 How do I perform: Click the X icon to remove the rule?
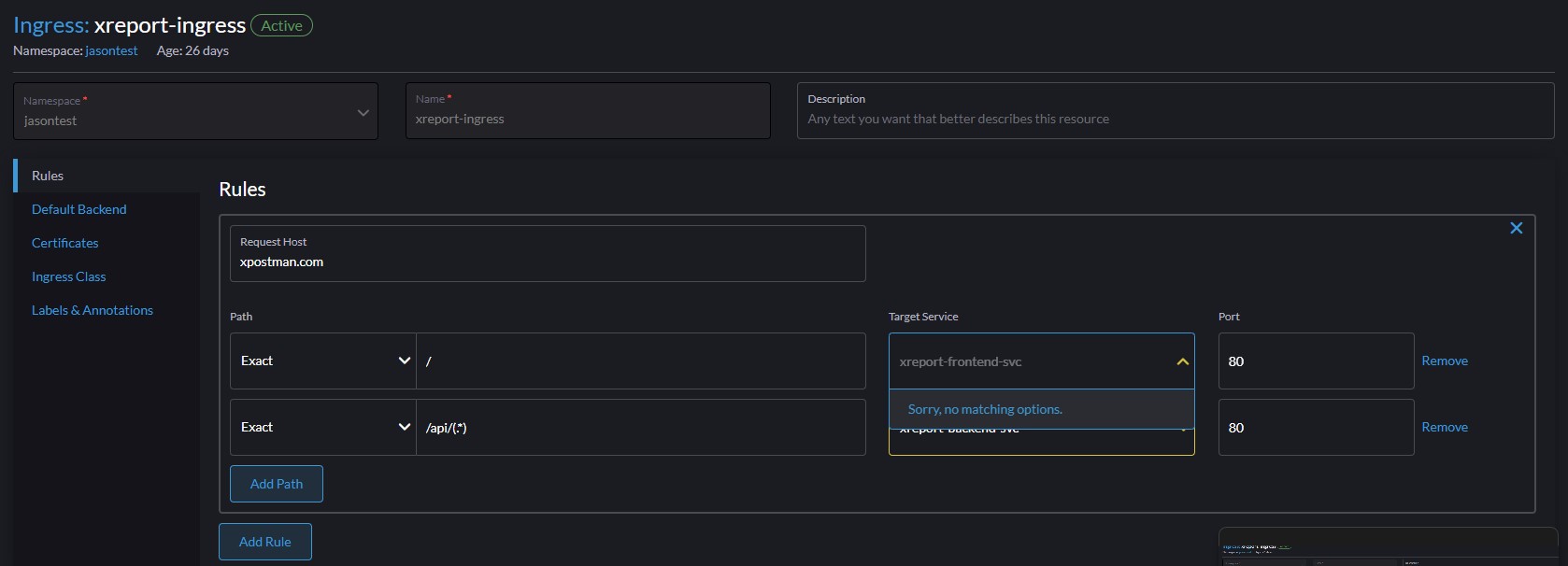[1516, 228]
